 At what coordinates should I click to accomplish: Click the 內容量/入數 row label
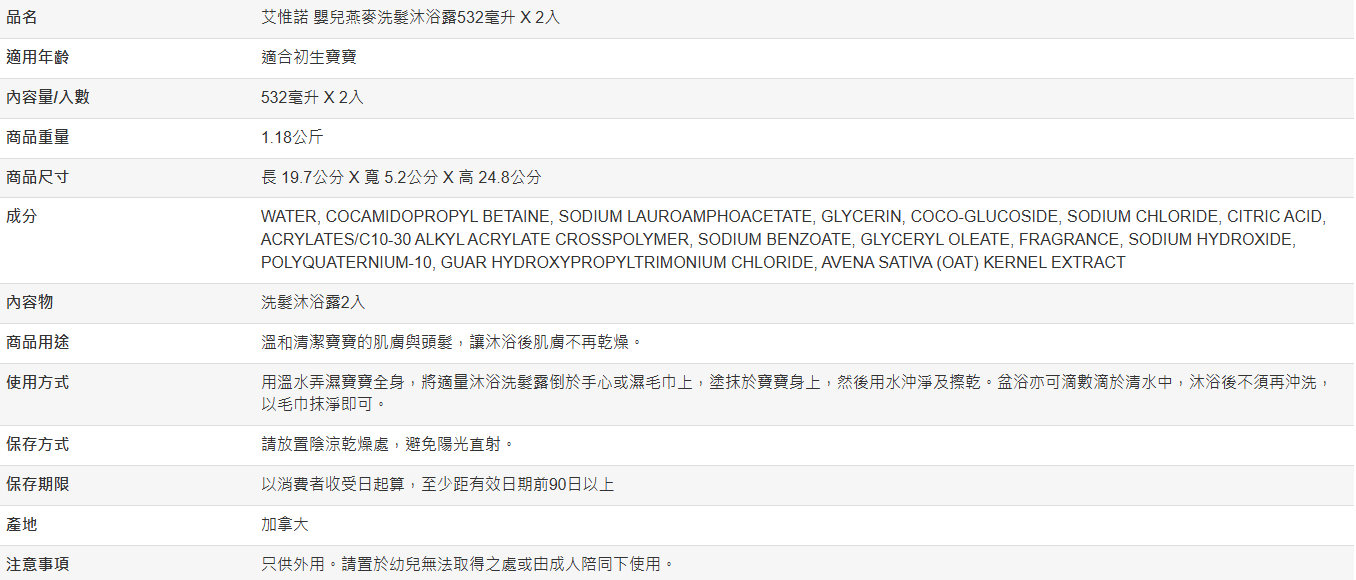(47, 97)
